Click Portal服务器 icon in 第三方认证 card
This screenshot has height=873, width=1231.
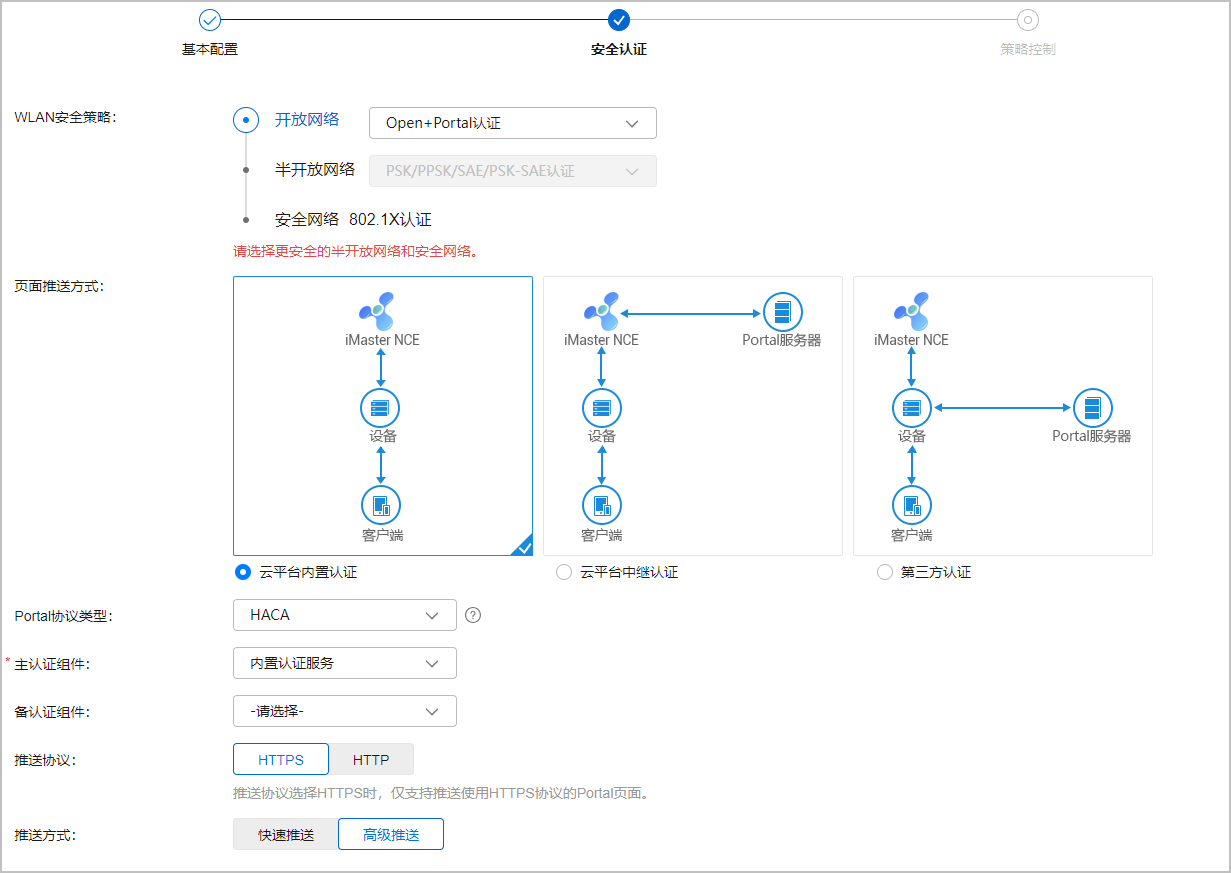(x=1092, y=408)
